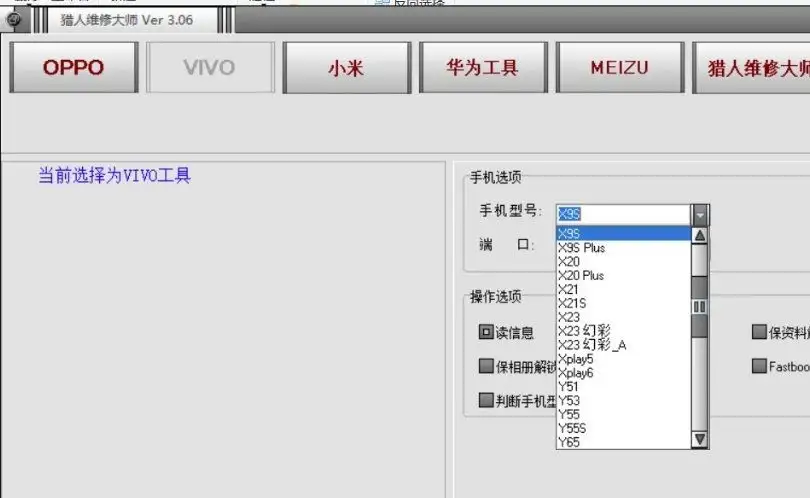Click the 手机型号 combo box field
The image size is (810, 498).
point(623,214)
